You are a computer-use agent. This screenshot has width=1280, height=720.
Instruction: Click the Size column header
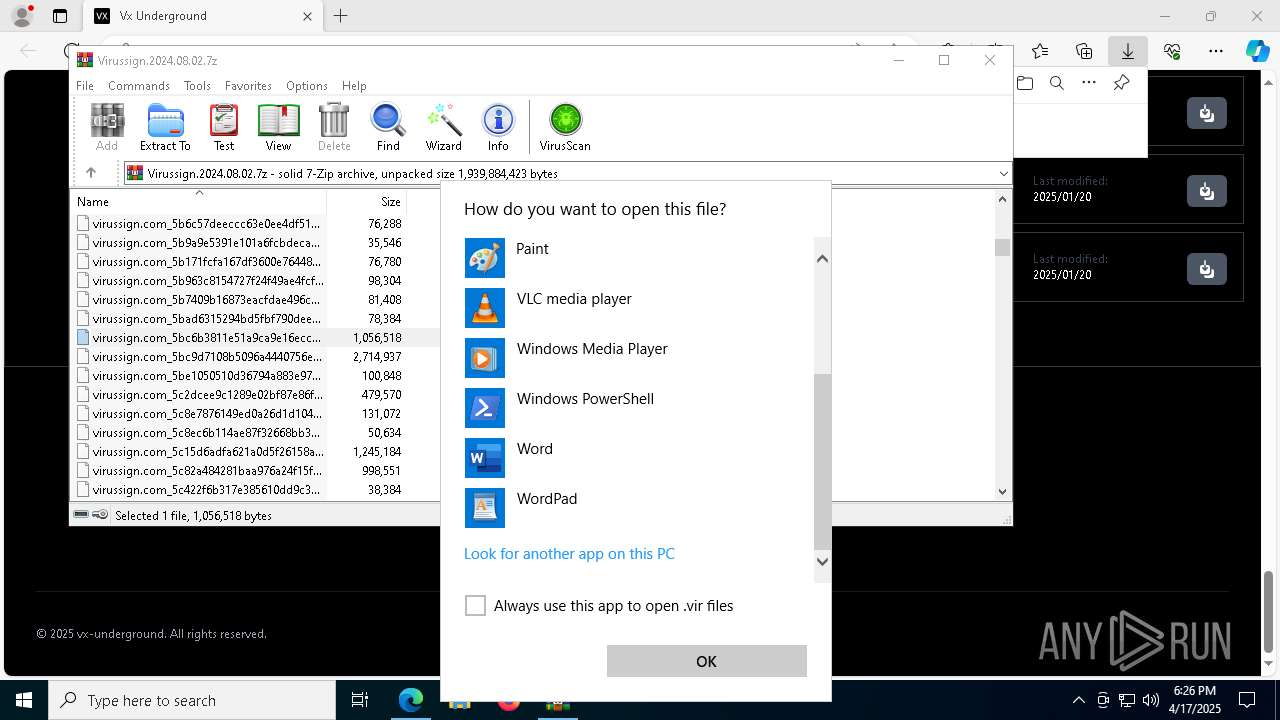(x=366, y=201)
